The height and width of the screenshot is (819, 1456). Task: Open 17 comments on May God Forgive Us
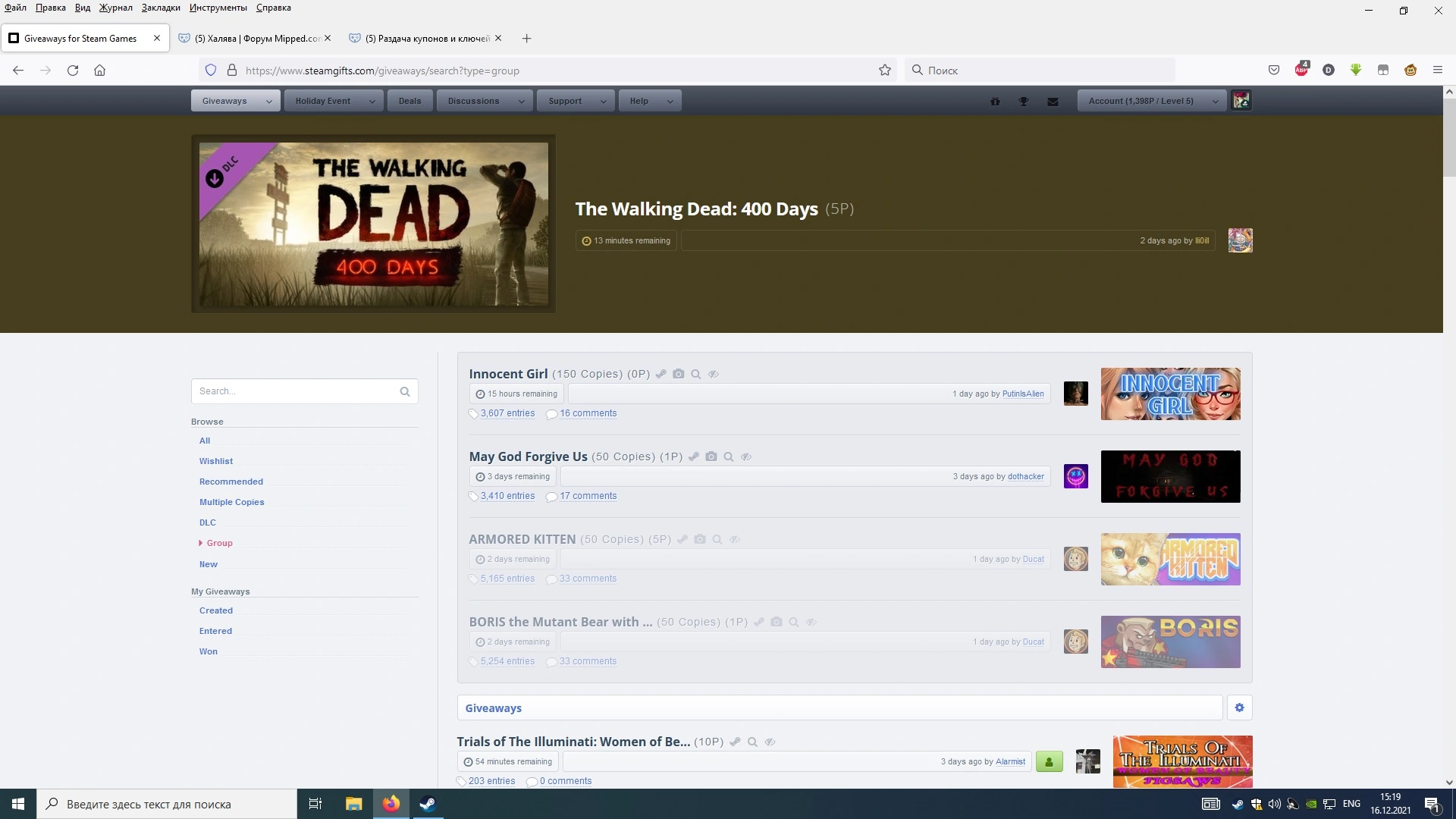click(x=588, y=496)
